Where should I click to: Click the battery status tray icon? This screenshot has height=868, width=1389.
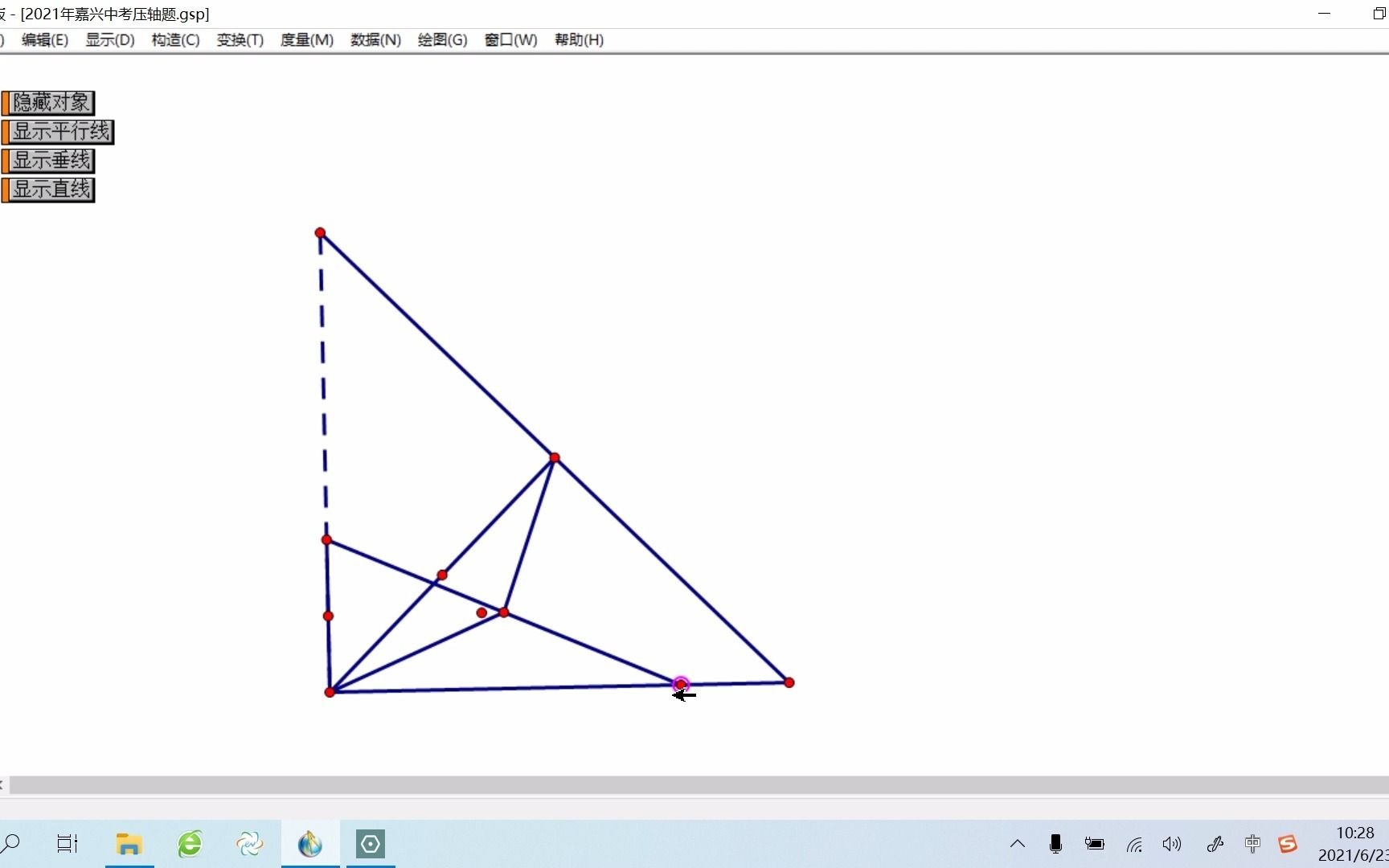tap(1095, 844)
